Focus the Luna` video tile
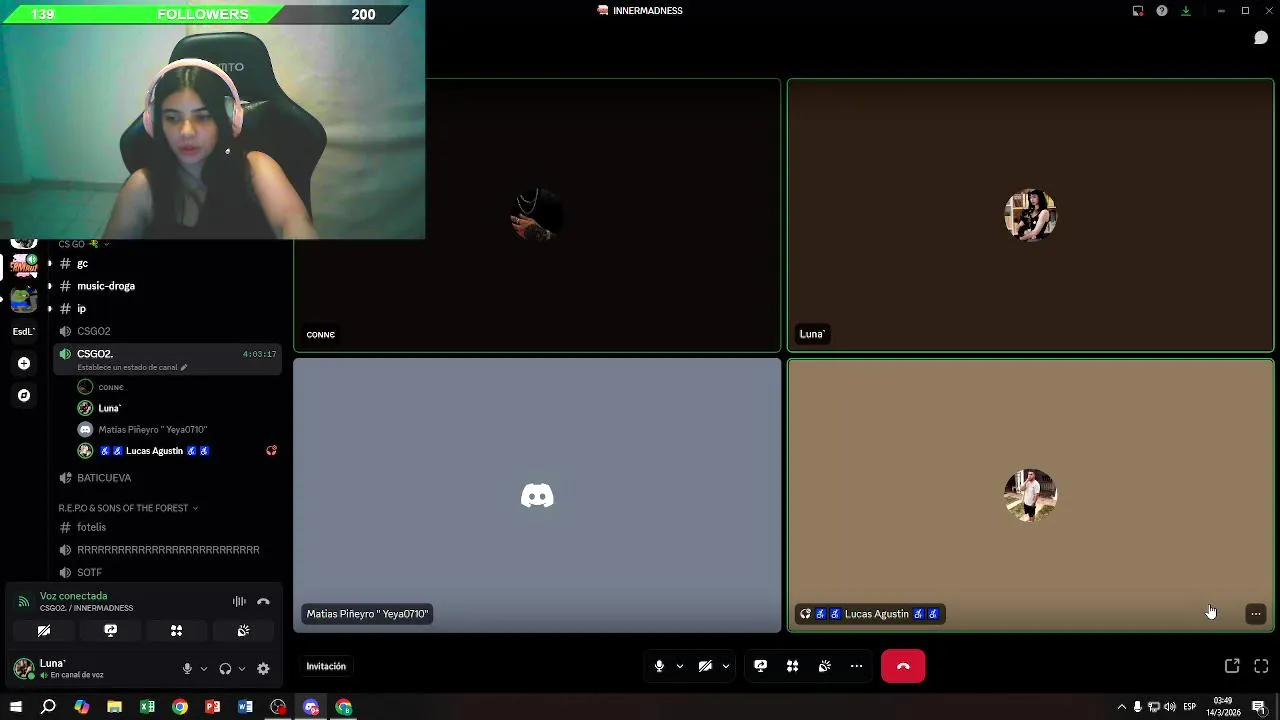This screenshot has width=1280, height=720. pos(1030,215)
